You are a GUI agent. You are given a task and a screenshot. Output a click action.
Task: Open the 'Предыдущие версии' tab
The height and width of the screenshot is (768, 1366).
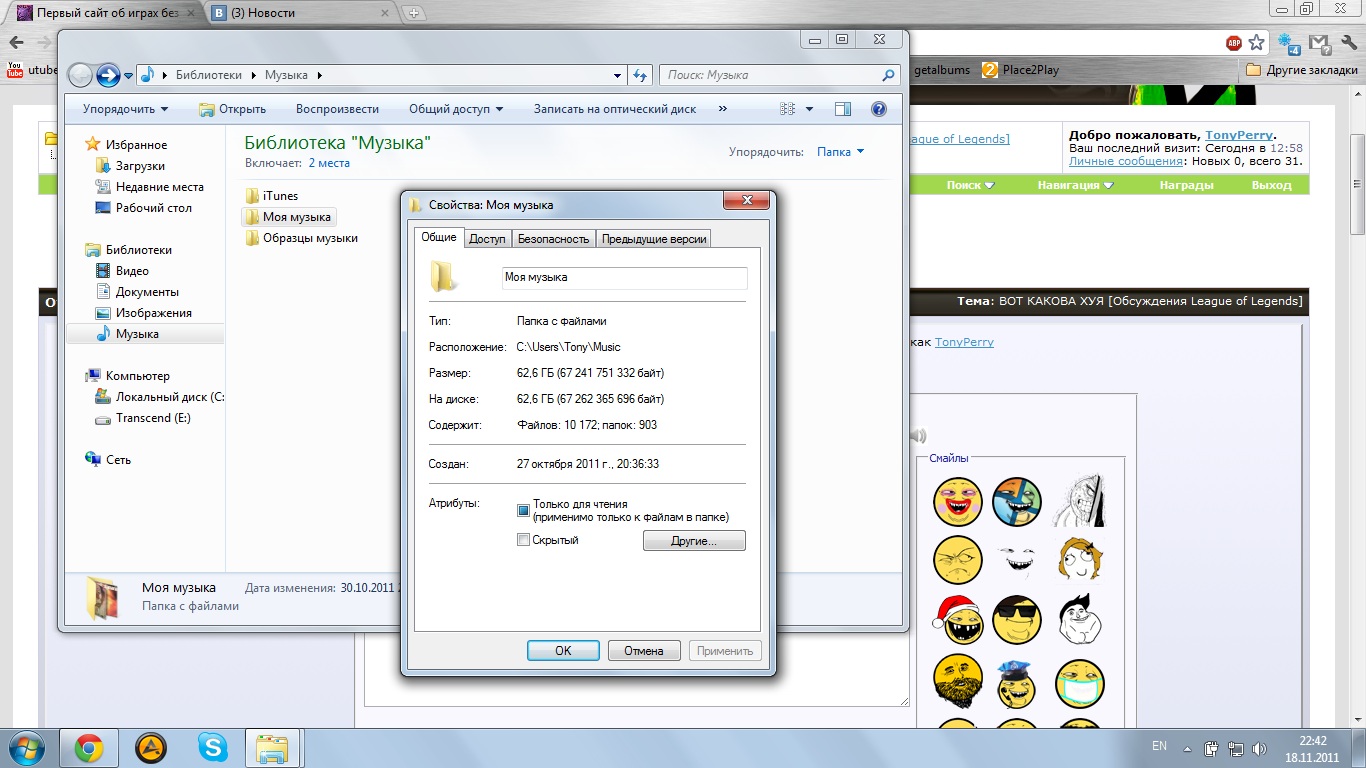click(654, 238)
